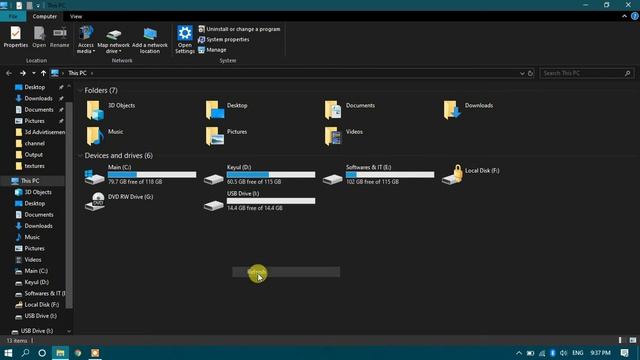Select the locked Local Disk (F:) drive

[471, 175]
